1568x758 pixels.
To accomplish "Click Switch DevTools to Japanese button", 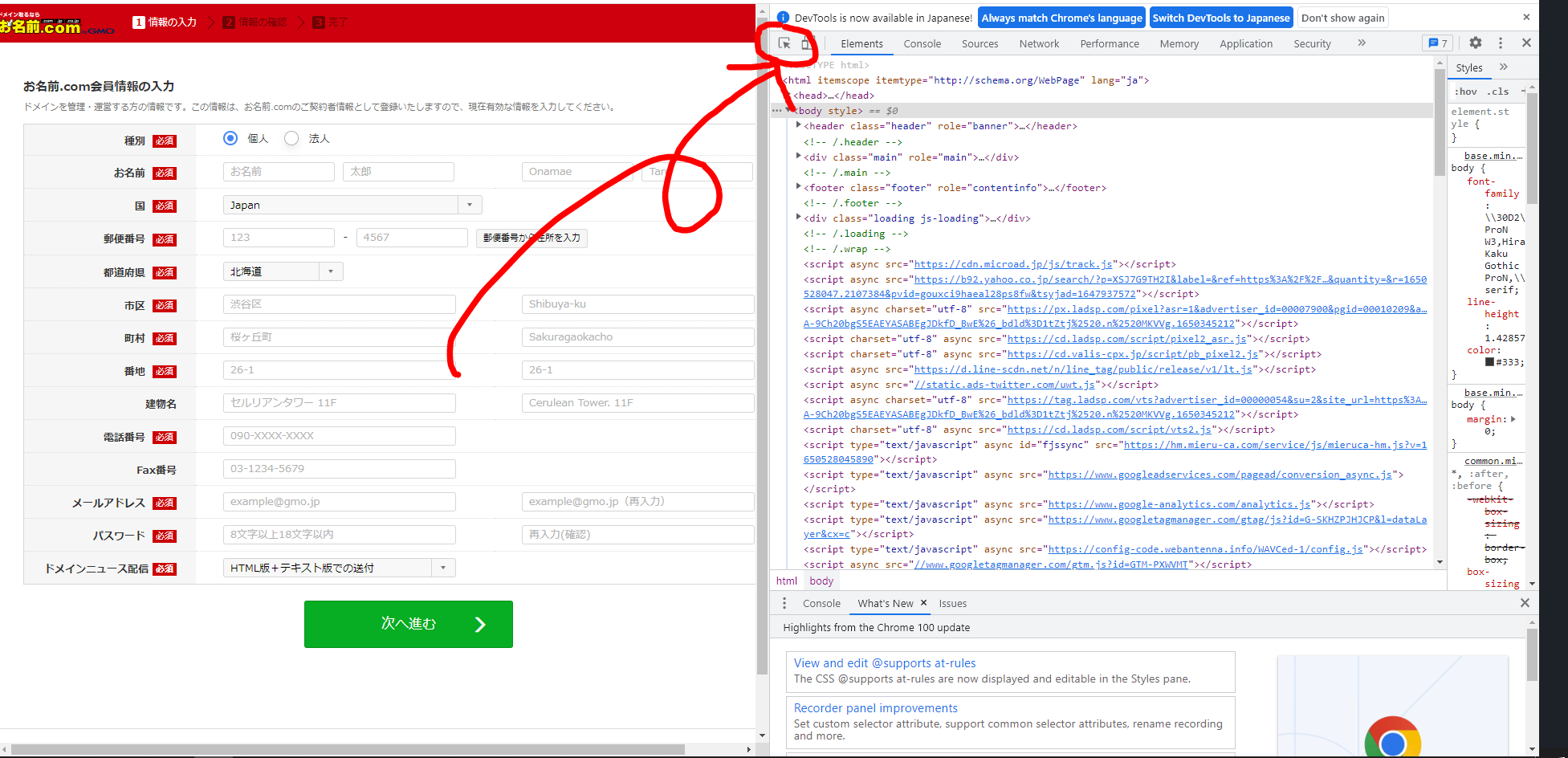I will [1220, 18].
